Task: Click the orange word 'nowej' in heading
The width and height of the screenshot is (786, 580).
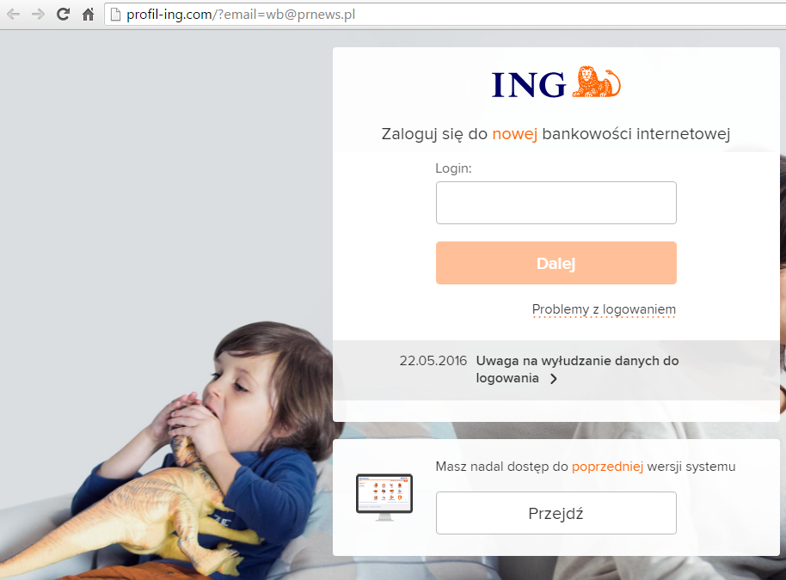Action: [x=514, y=134]
